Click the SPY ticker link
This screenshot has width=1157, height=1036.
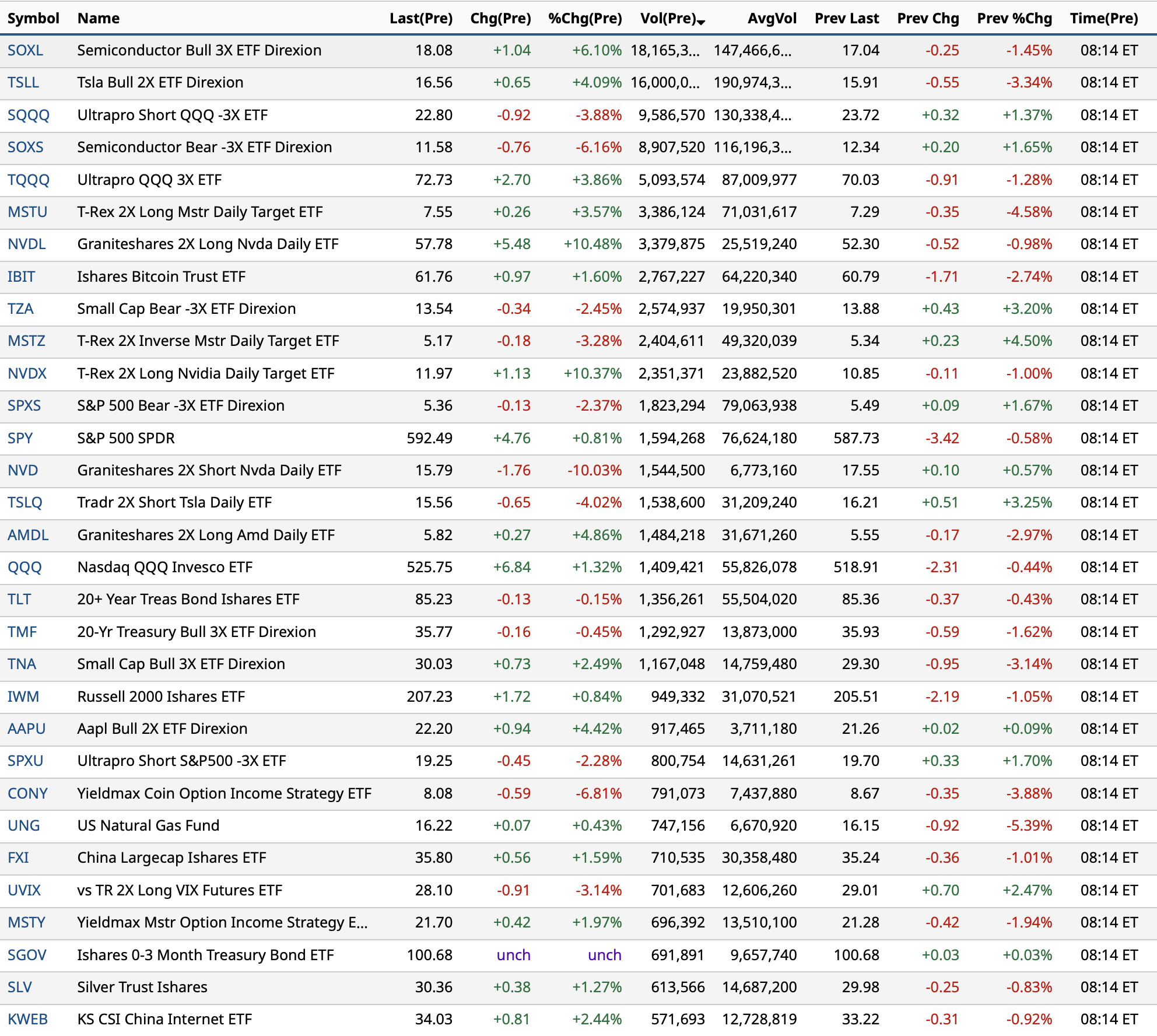click(20, 438)
